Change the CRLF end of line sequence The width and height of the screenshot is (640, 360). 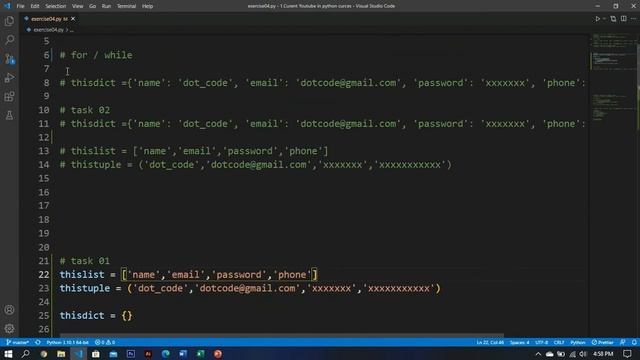click(x=559, y=342)
